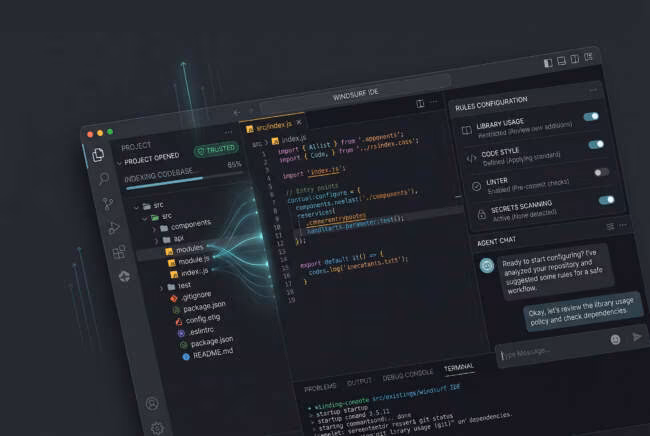
Task: Open the Accounts icon in activity bar
Action: coord(152,403)
